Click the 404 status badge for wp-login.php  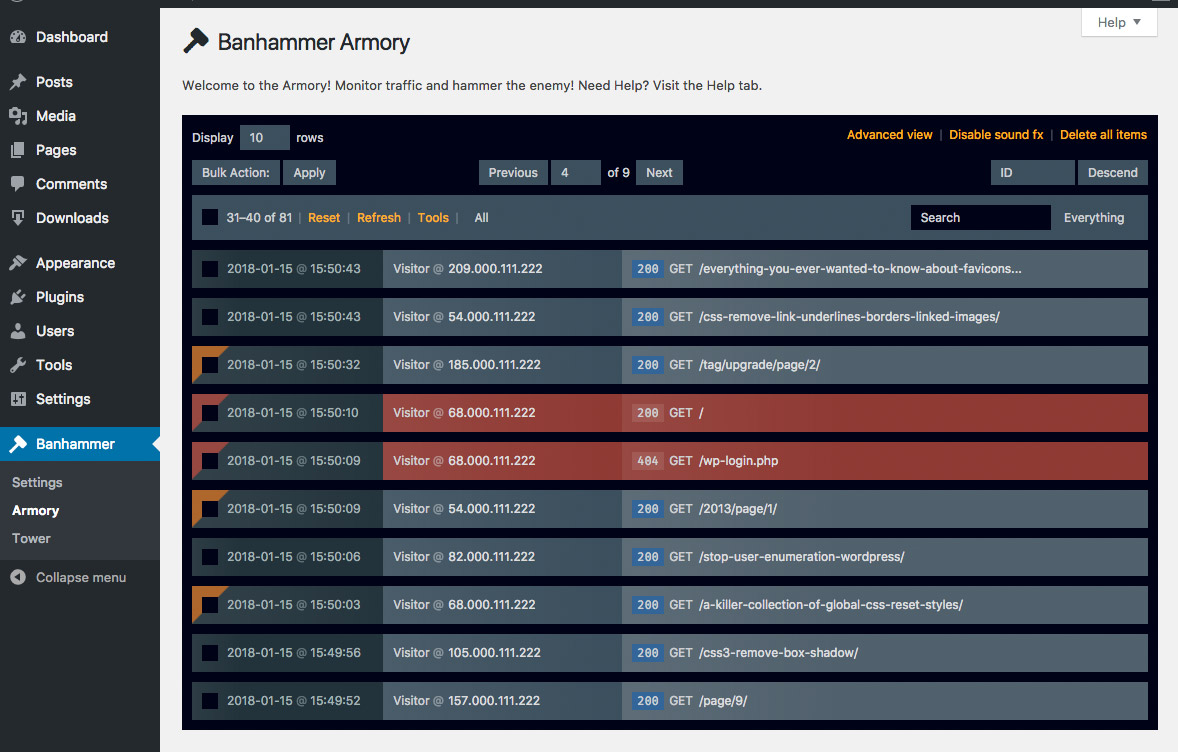click(648, 461)
